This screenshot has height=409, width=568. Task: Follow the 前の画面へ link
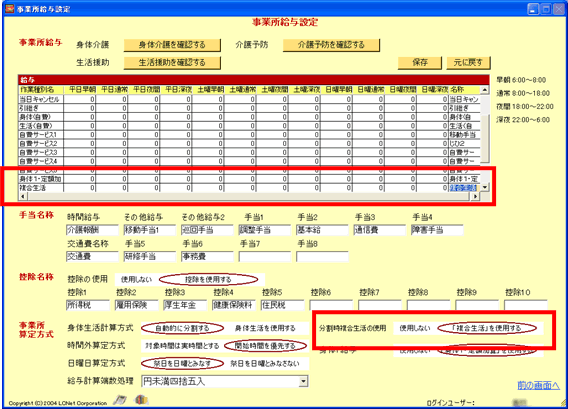(x=539, y=385)
